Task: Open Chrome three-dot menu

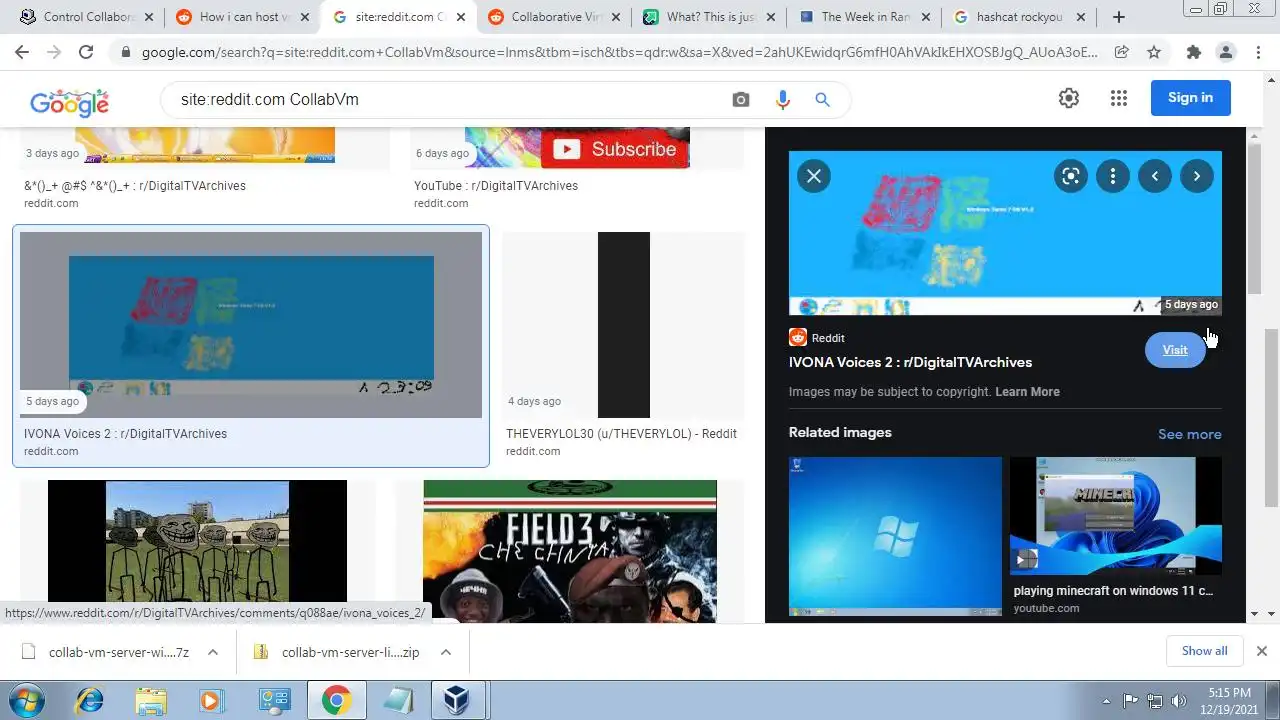Action: 1258,53
